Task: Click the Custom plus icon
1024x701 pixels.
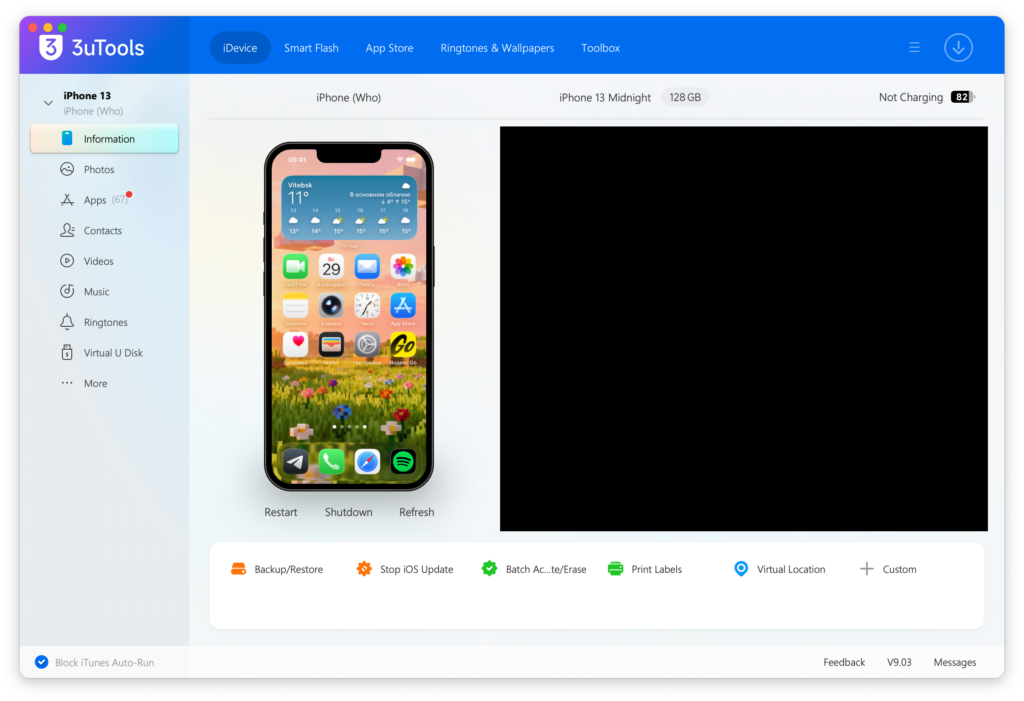Action: [867, 569]
